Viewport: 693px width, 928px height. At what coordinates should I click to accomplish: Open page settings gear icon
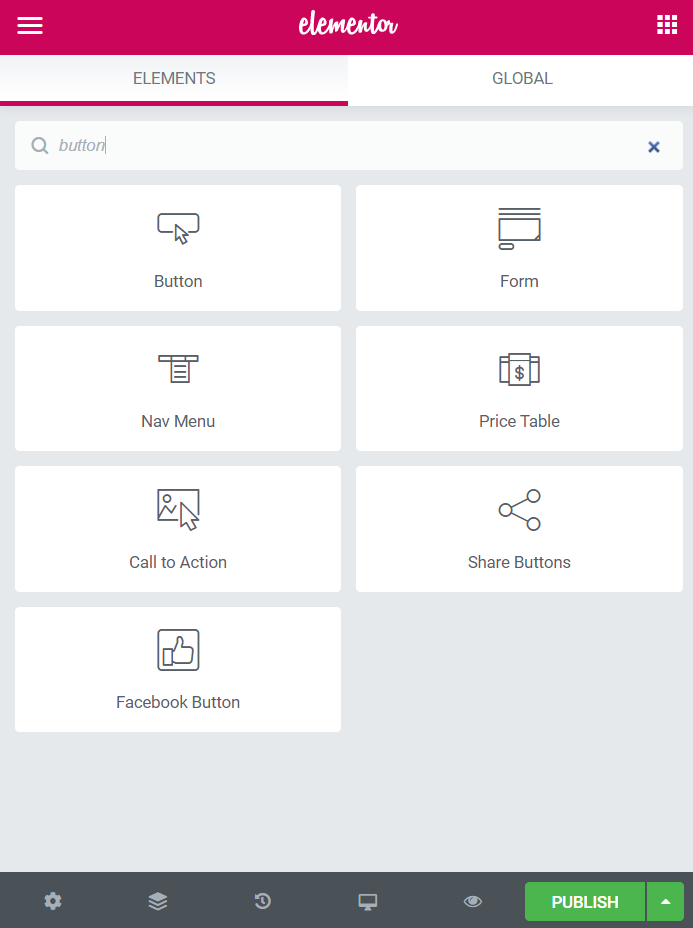tap(53, 901)
